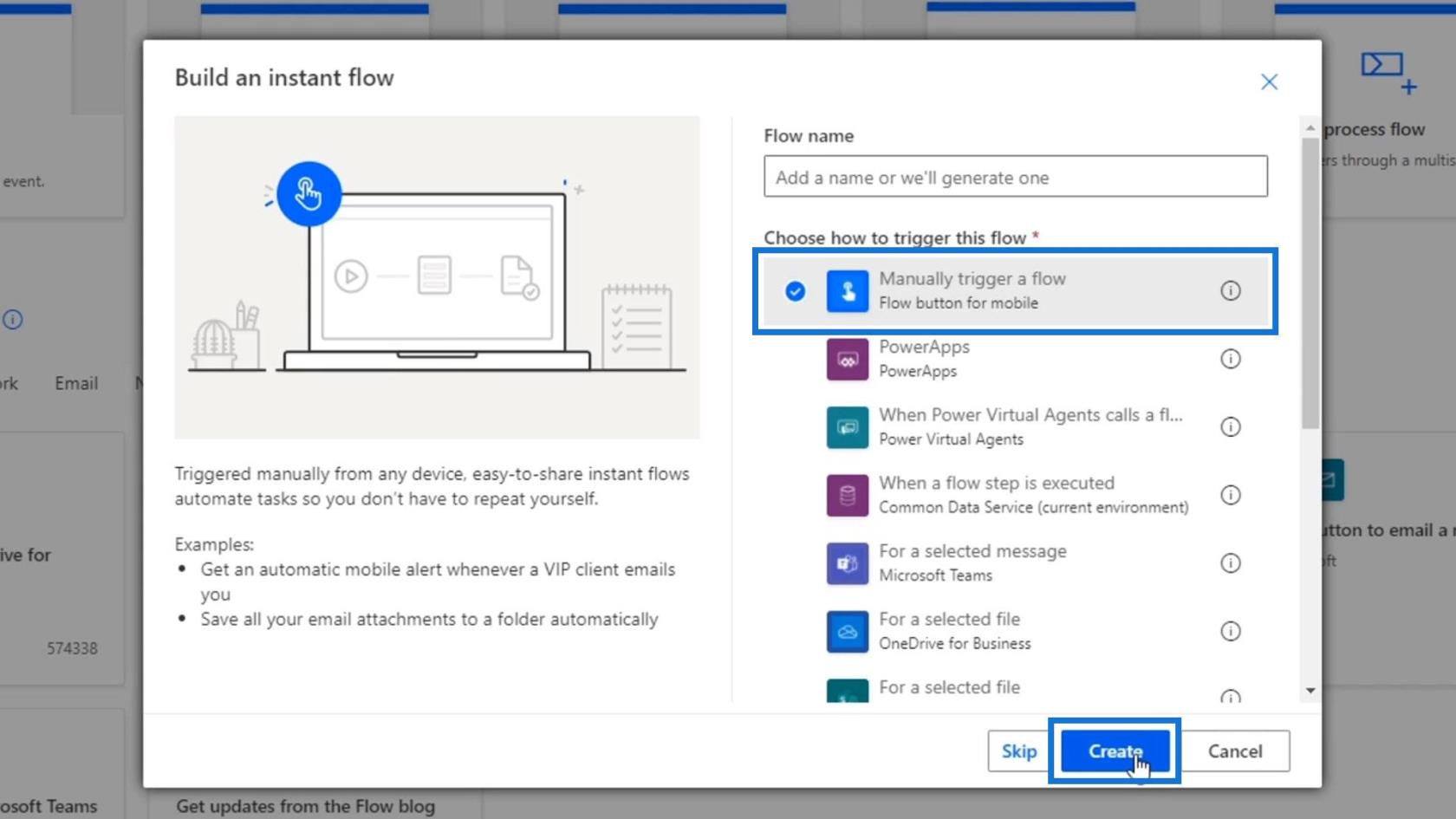
Task: Click the Email tab in background page
Action: click(x=76, y=383)
